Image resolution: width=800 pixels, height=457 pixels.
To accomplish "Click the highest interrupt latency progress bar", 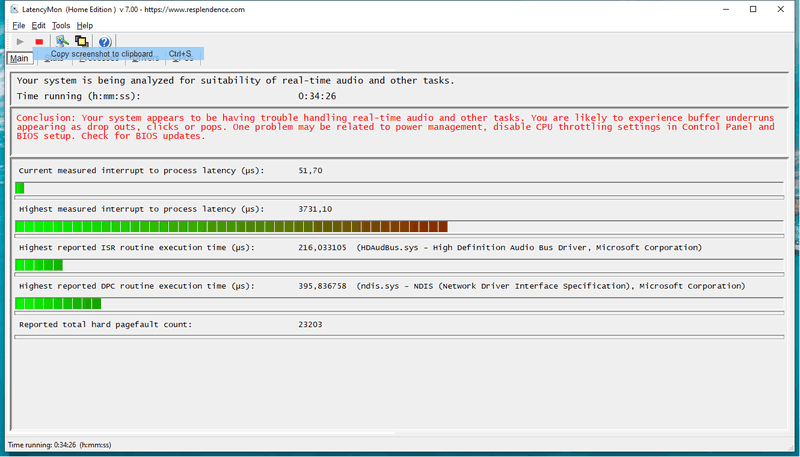I will coord(399,226).
